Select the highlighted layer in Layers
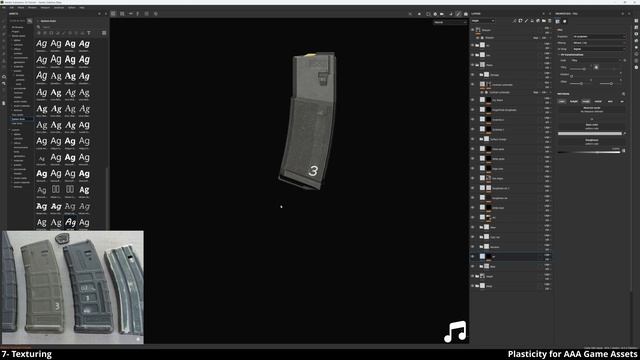 pos(511,256)
